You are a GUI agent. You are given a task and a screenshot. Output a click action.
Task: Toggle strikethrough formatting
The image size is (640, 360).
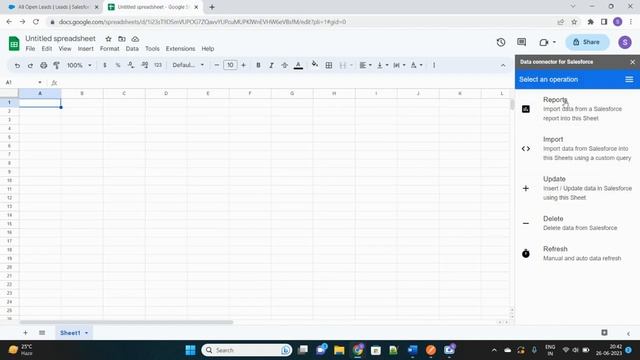(x=284, y=65)
